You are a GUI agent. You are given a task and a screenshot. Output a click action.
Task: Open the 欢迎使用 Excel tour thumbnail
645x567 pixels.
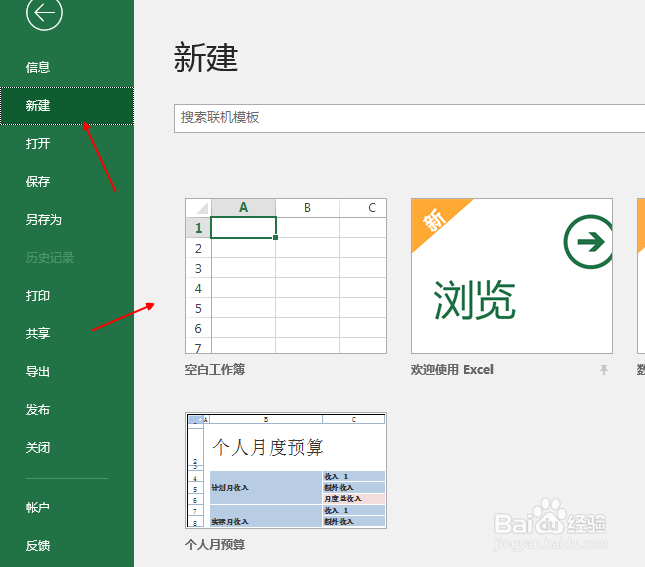click(512, 276)
